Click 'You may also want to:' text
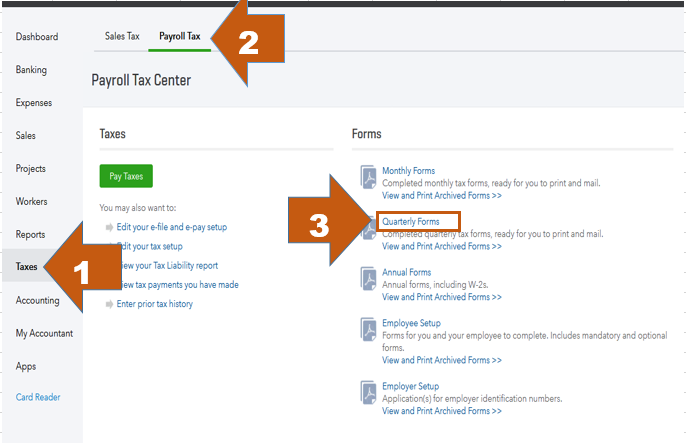The image size is (686, 443). coord(138,208)
